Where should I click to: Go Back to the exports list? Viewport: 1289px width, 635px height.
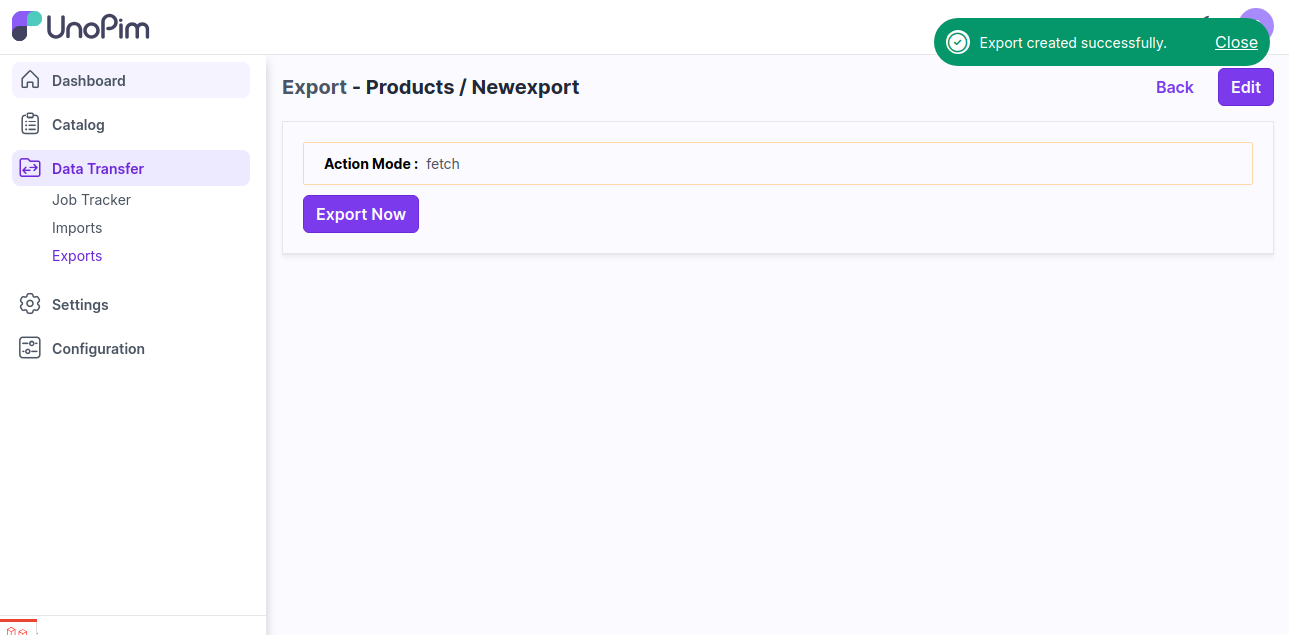tap(1174, 87)
